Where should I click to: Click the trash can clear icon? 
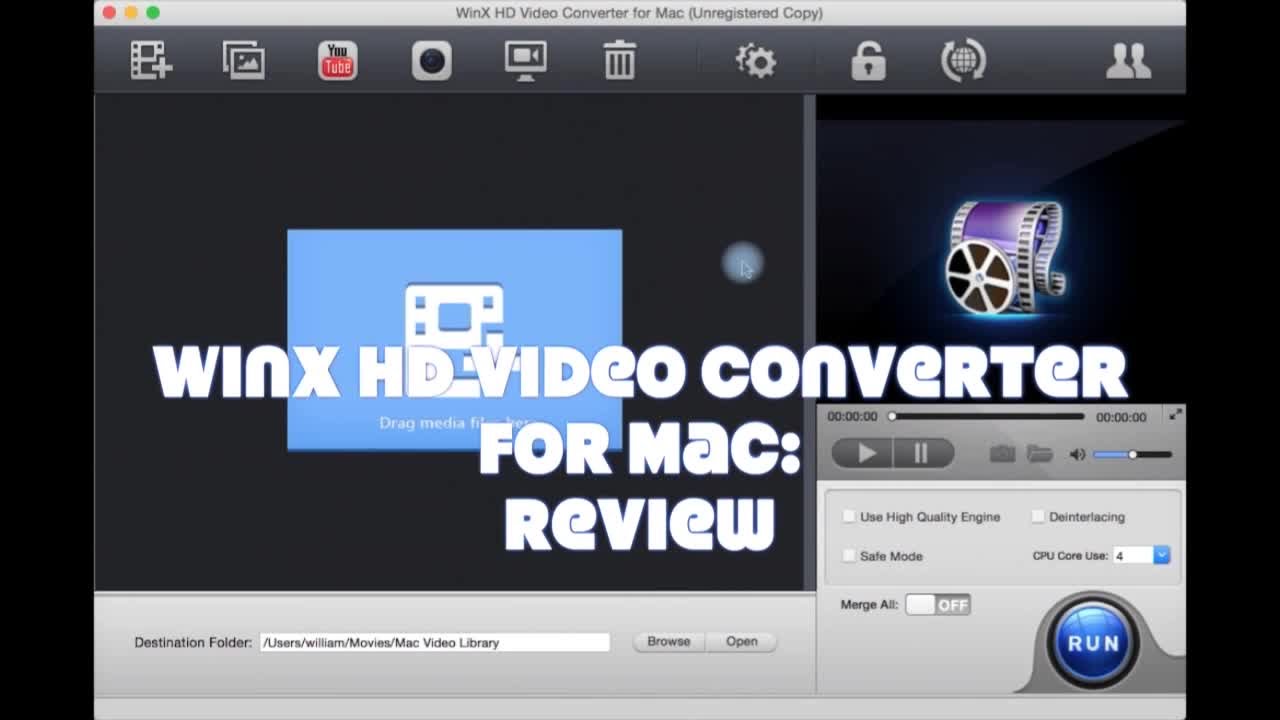pyautogui.click(x=619, y=60)
